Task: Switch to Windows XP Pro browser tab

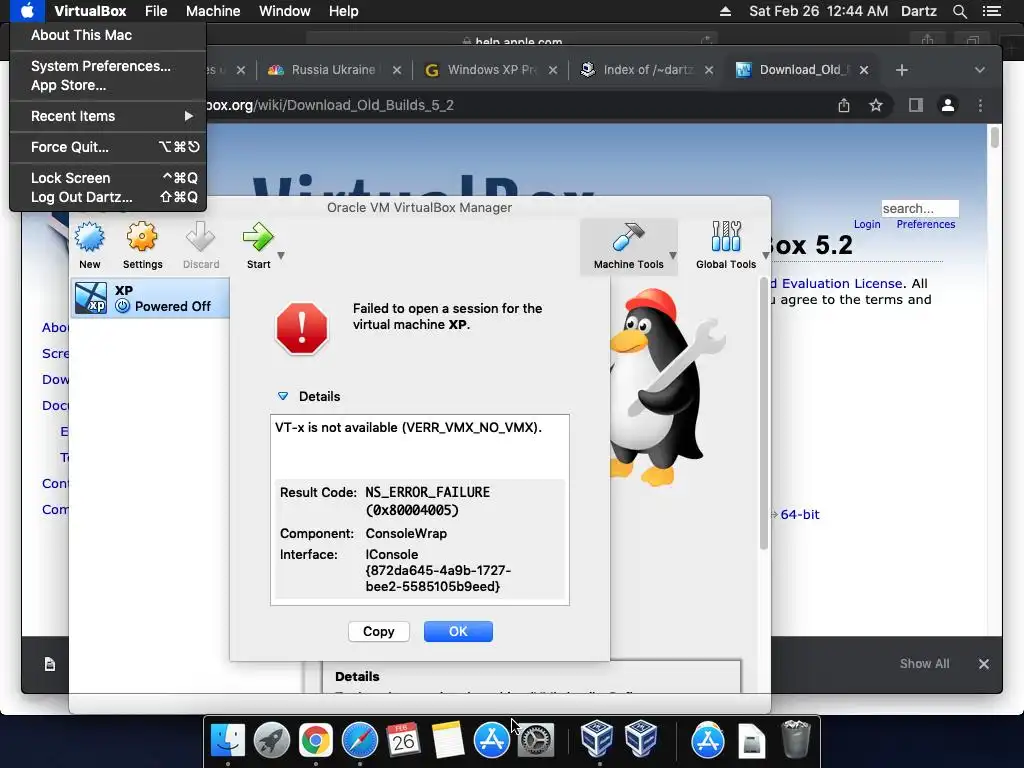Action: pos(491,70)
